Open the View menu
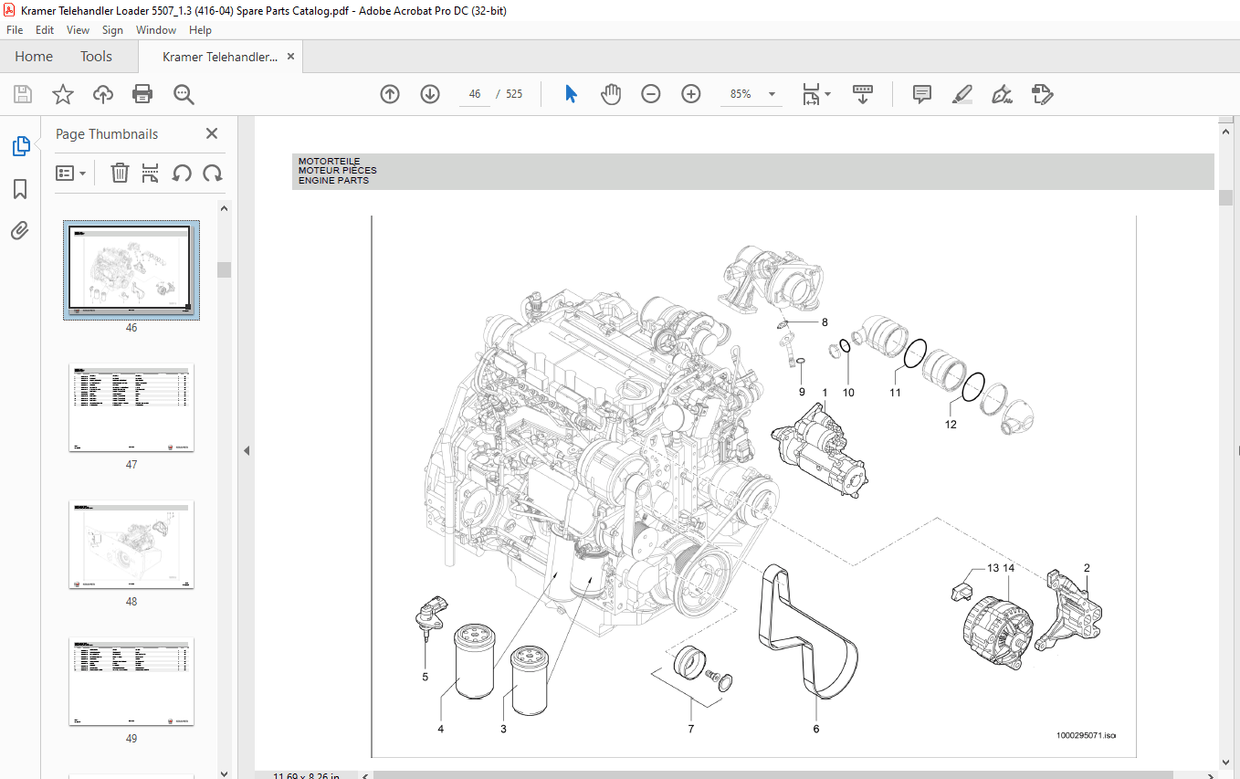 point(77,29)
